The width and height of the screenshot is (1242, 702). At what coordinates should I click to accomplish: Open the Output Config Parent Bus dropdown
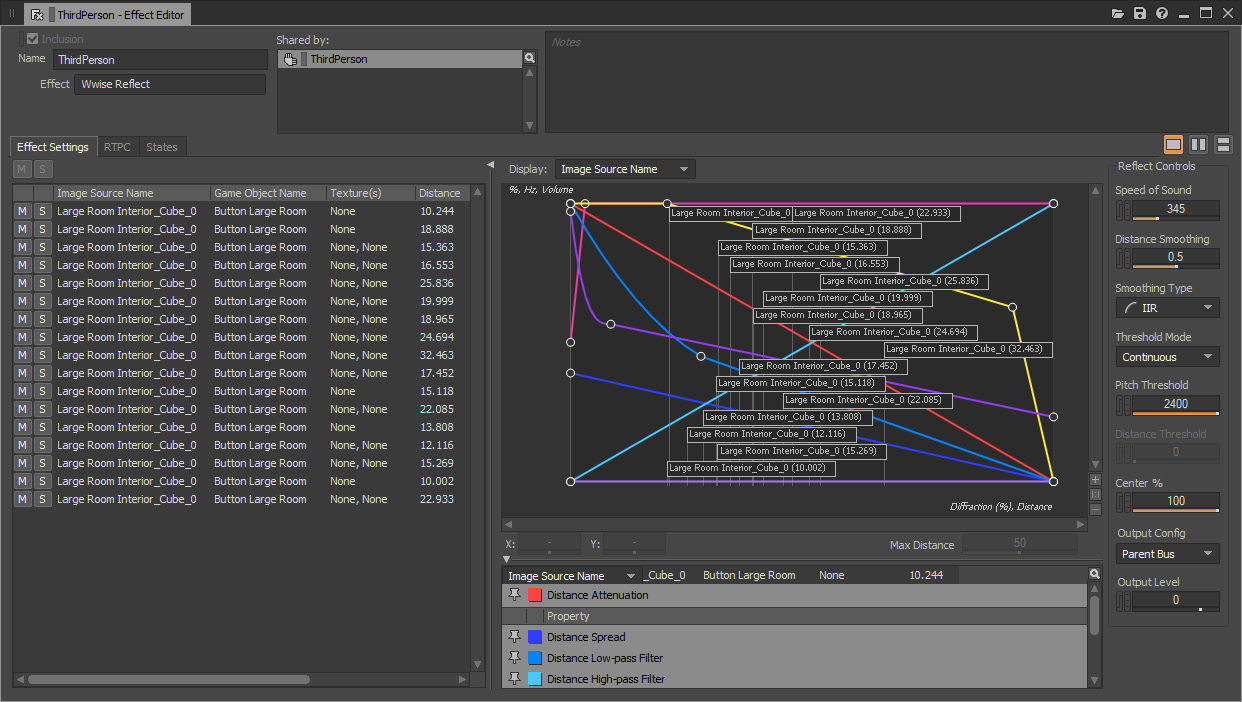[1167, 554]
